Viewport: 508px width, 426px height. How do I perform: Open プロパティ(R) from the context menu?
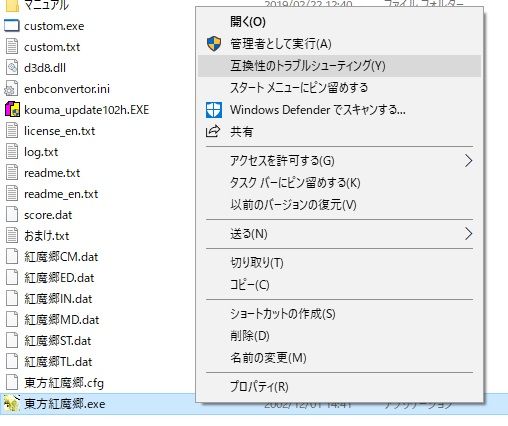[x=339, y=387]
